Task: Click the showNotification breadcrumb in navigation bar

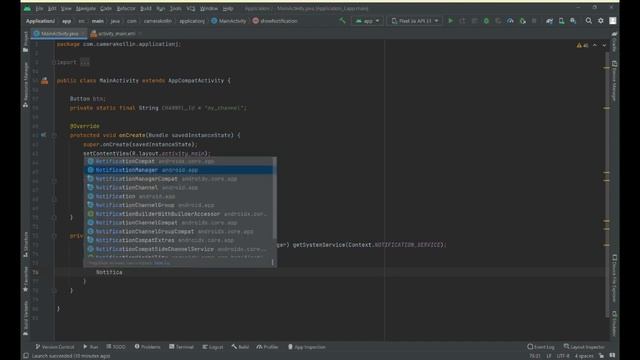Action: point(275,21)
